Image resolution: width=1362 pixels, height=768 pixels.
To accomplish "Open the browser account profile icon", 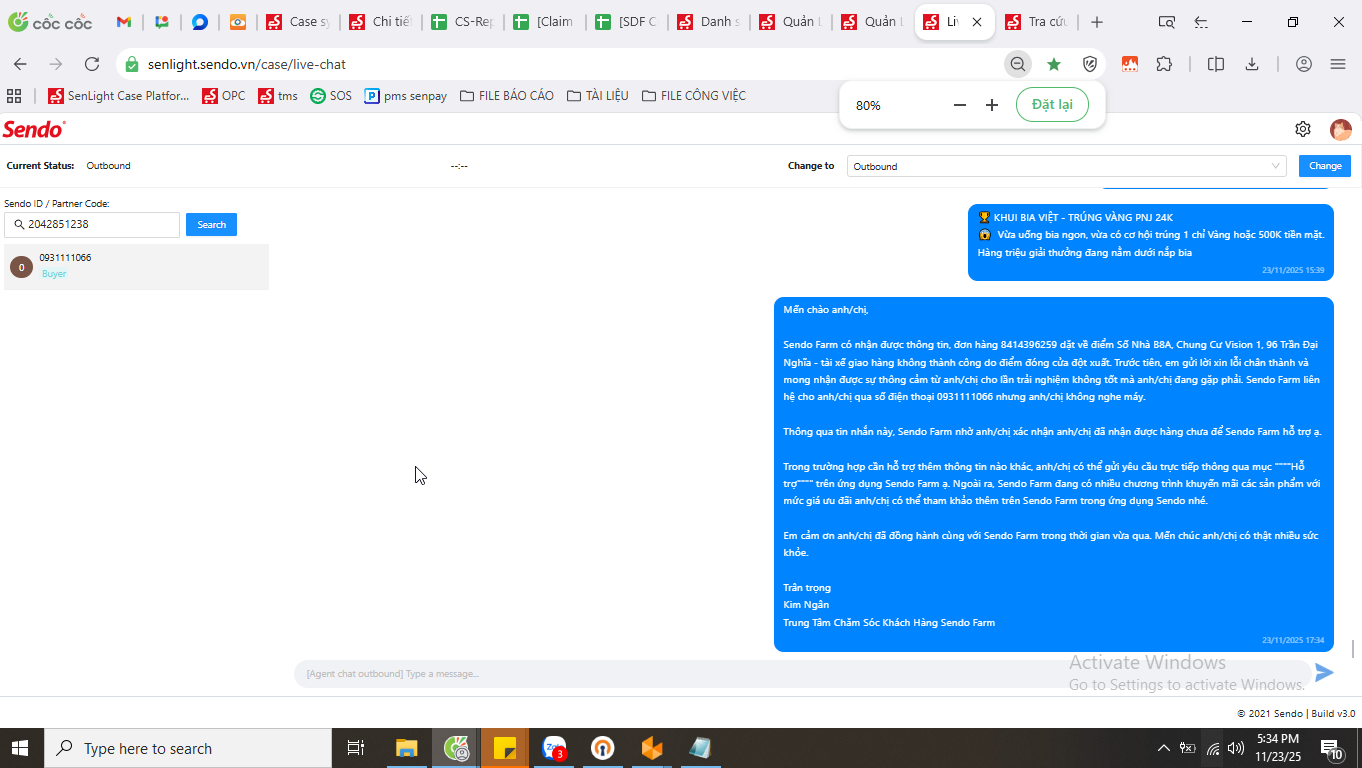I will click(x=1303, y=64).
